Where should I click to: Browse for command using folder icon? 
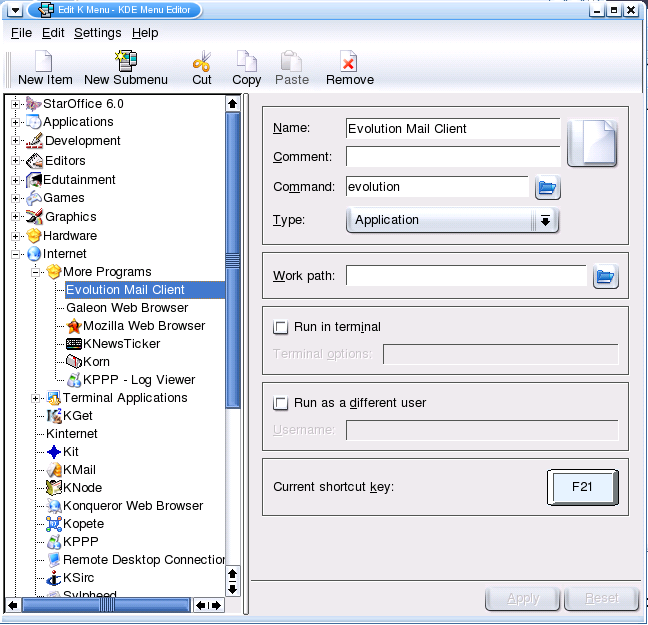(547, 187)
